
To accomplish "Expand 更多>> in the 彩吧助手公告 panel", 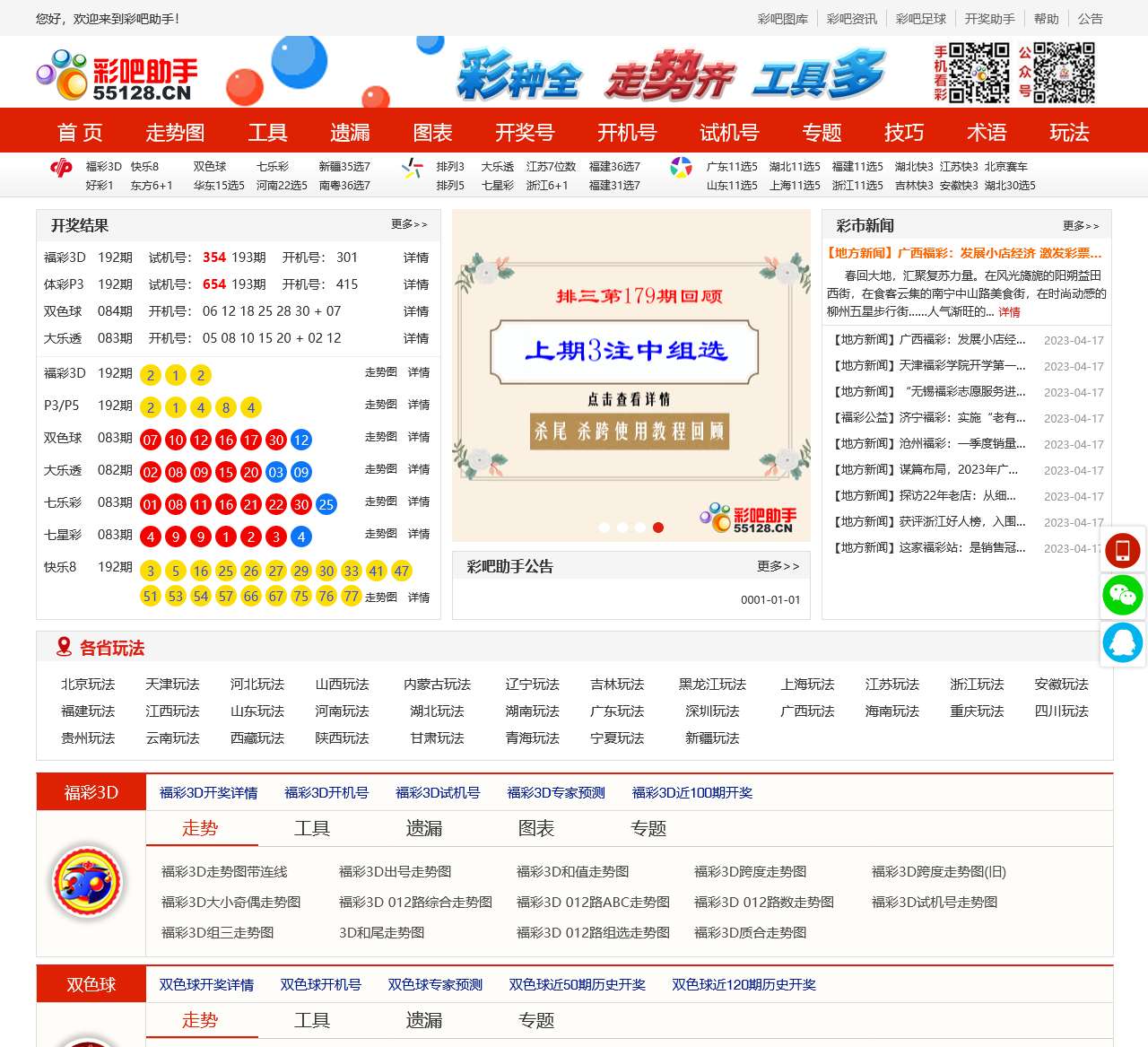I will coord(778,566).
